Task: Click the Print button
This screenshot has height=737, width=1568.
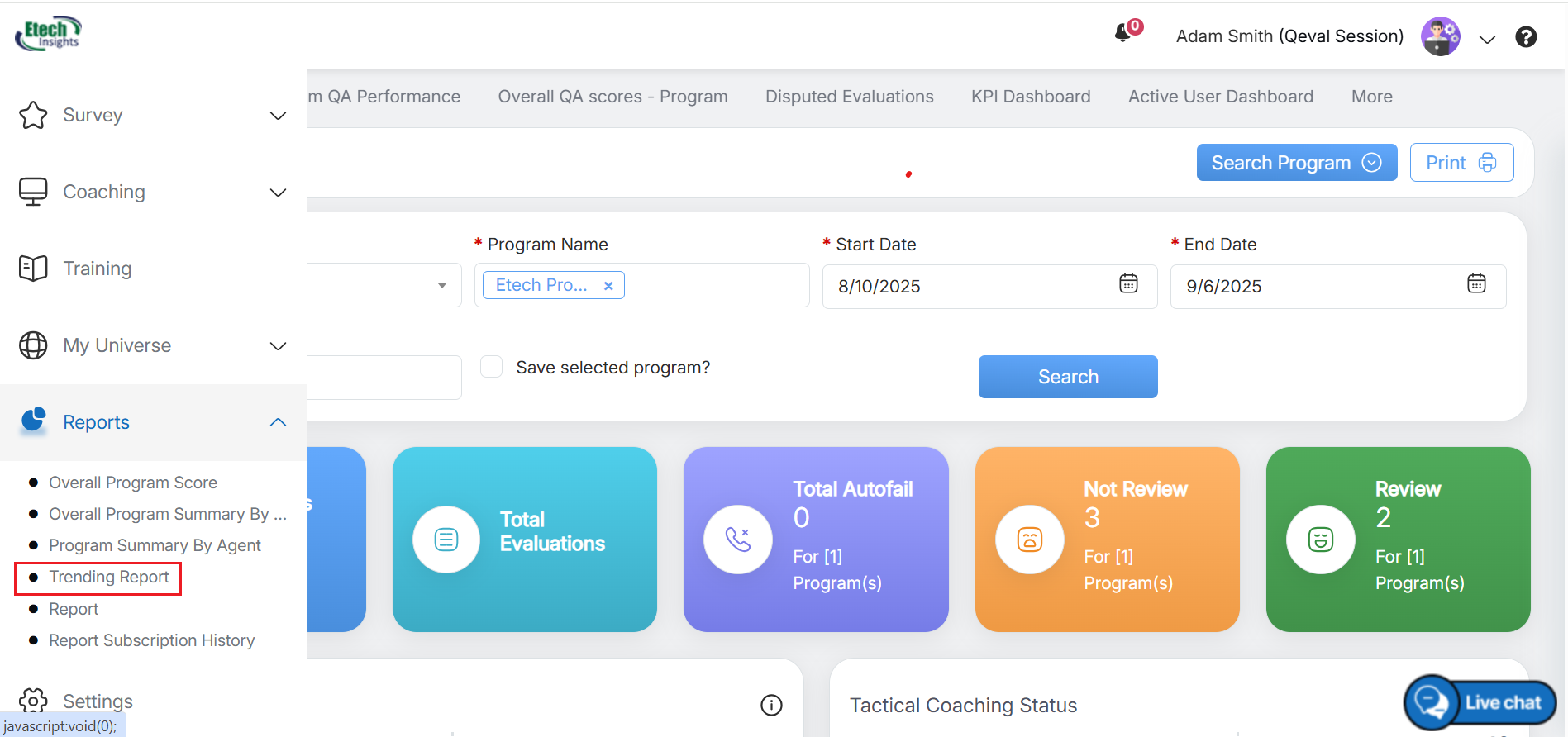Action: pos(1461,163)
